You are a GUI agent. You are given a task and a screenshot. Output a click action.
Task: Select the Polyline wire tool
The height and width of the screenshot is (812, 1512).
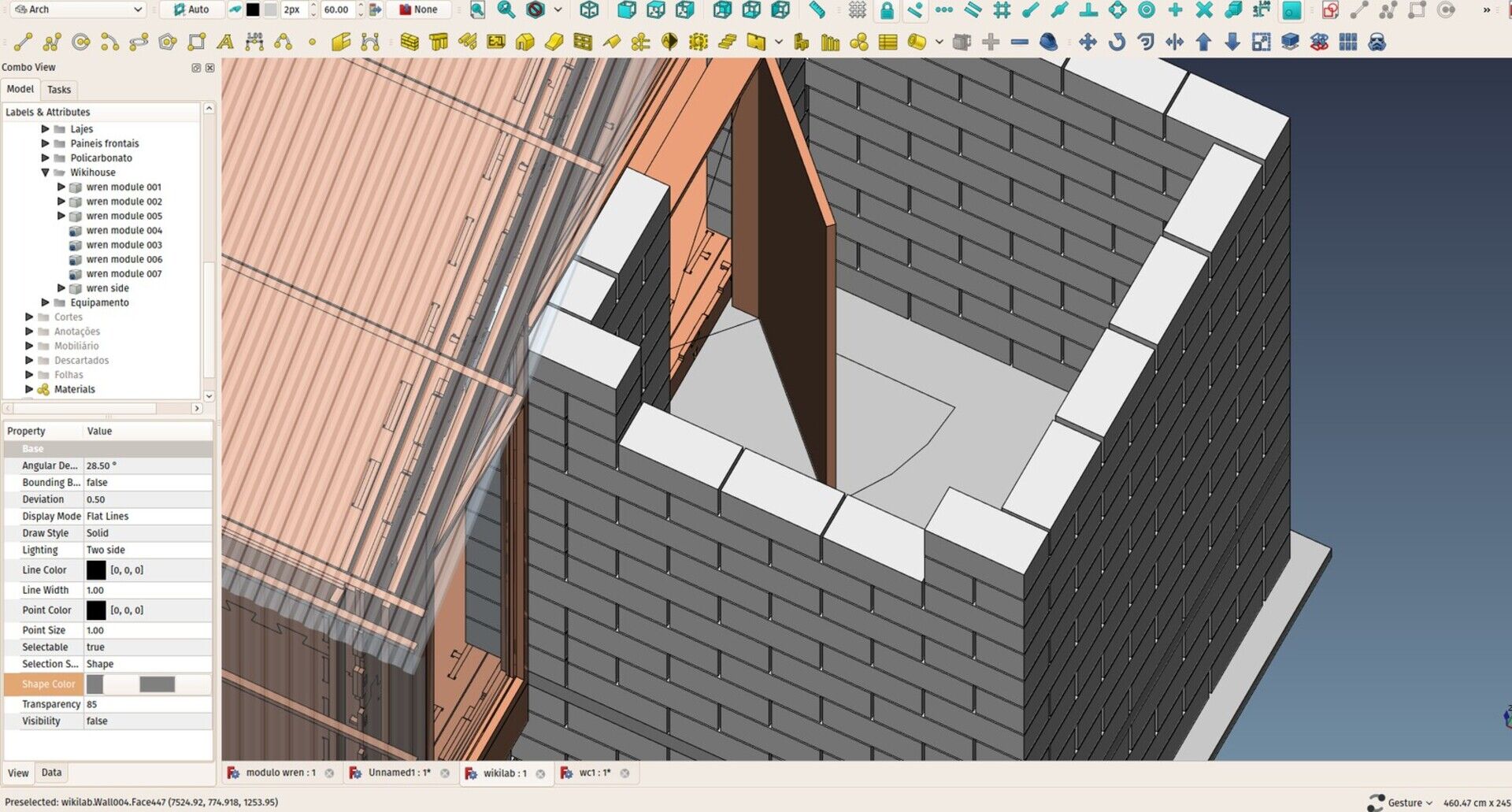click(52, 42)
